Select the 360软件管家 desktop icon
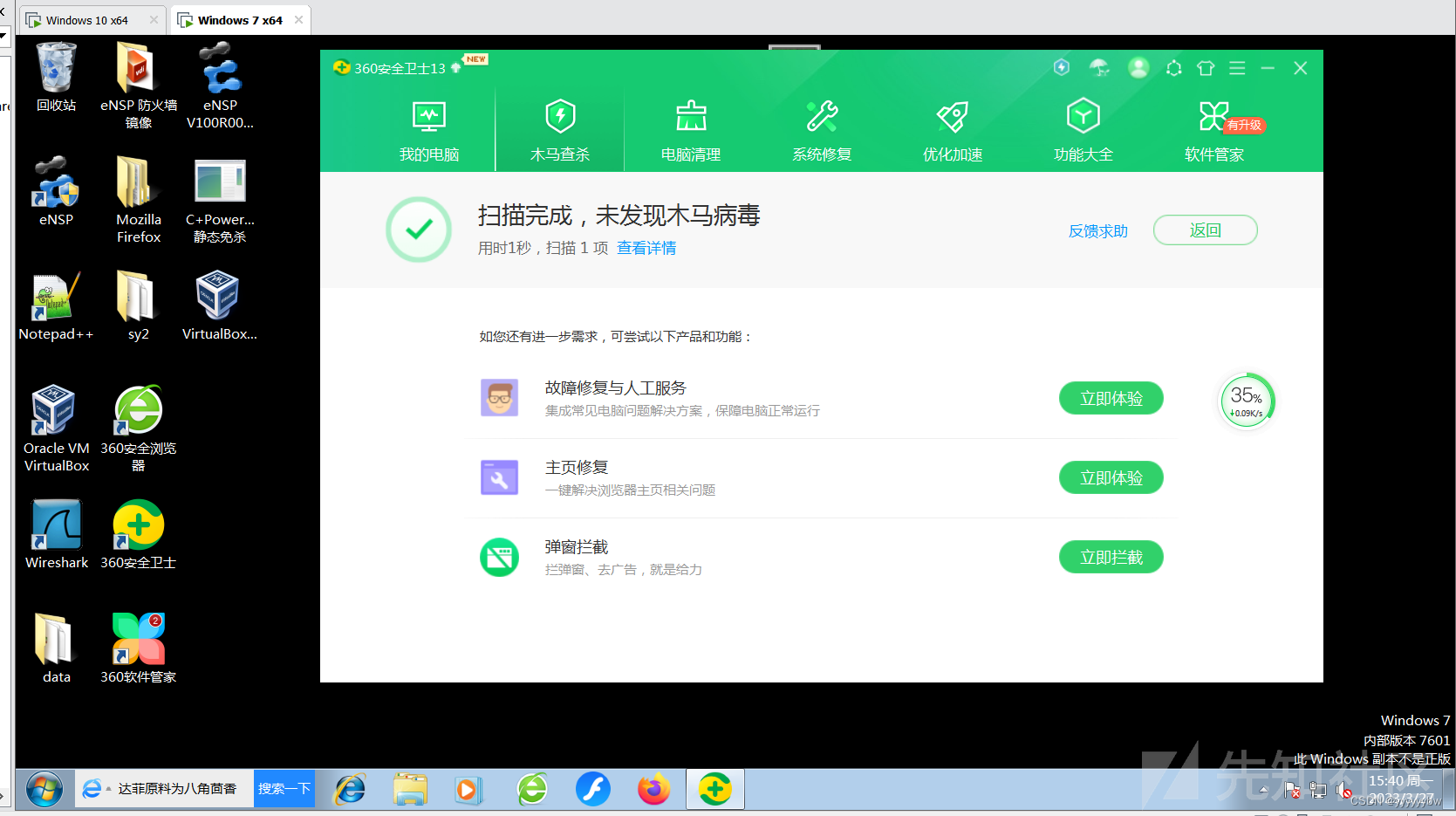 [x=138, y=649]
